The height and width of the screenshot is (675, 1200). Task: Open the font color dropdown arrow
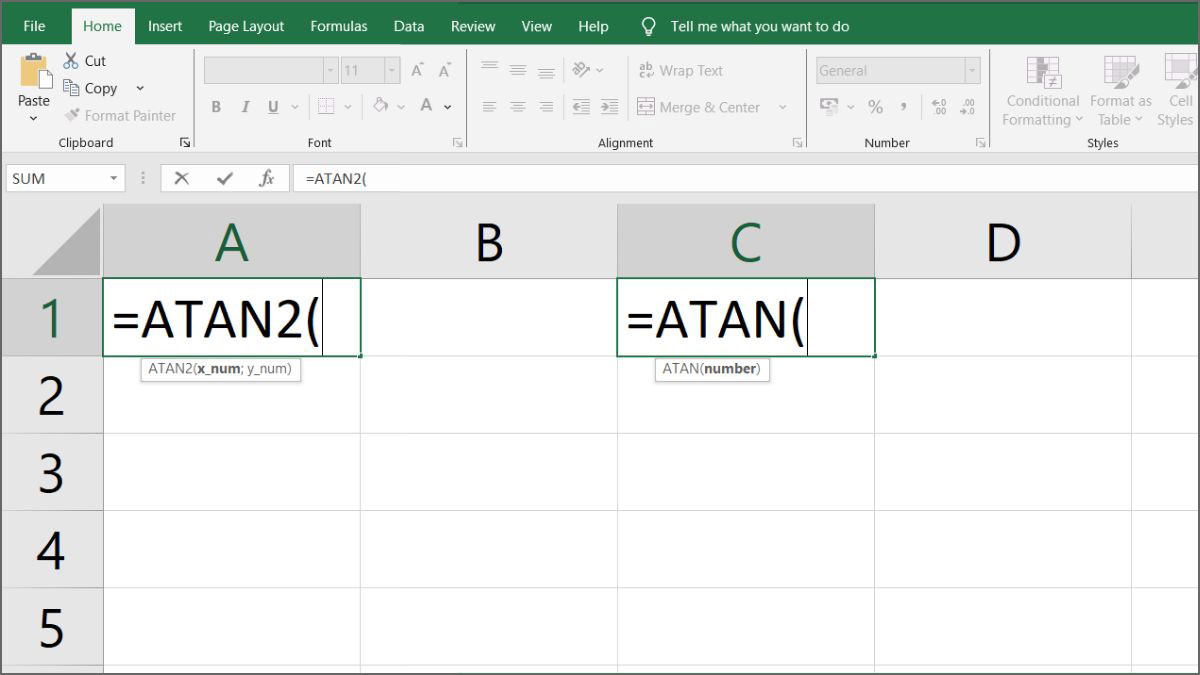pos(448,107)
